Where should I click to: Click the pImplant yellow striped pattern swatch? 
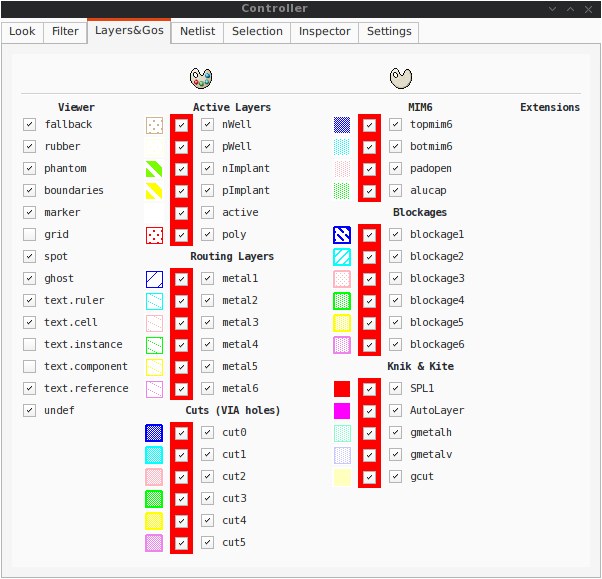(154, 191)
